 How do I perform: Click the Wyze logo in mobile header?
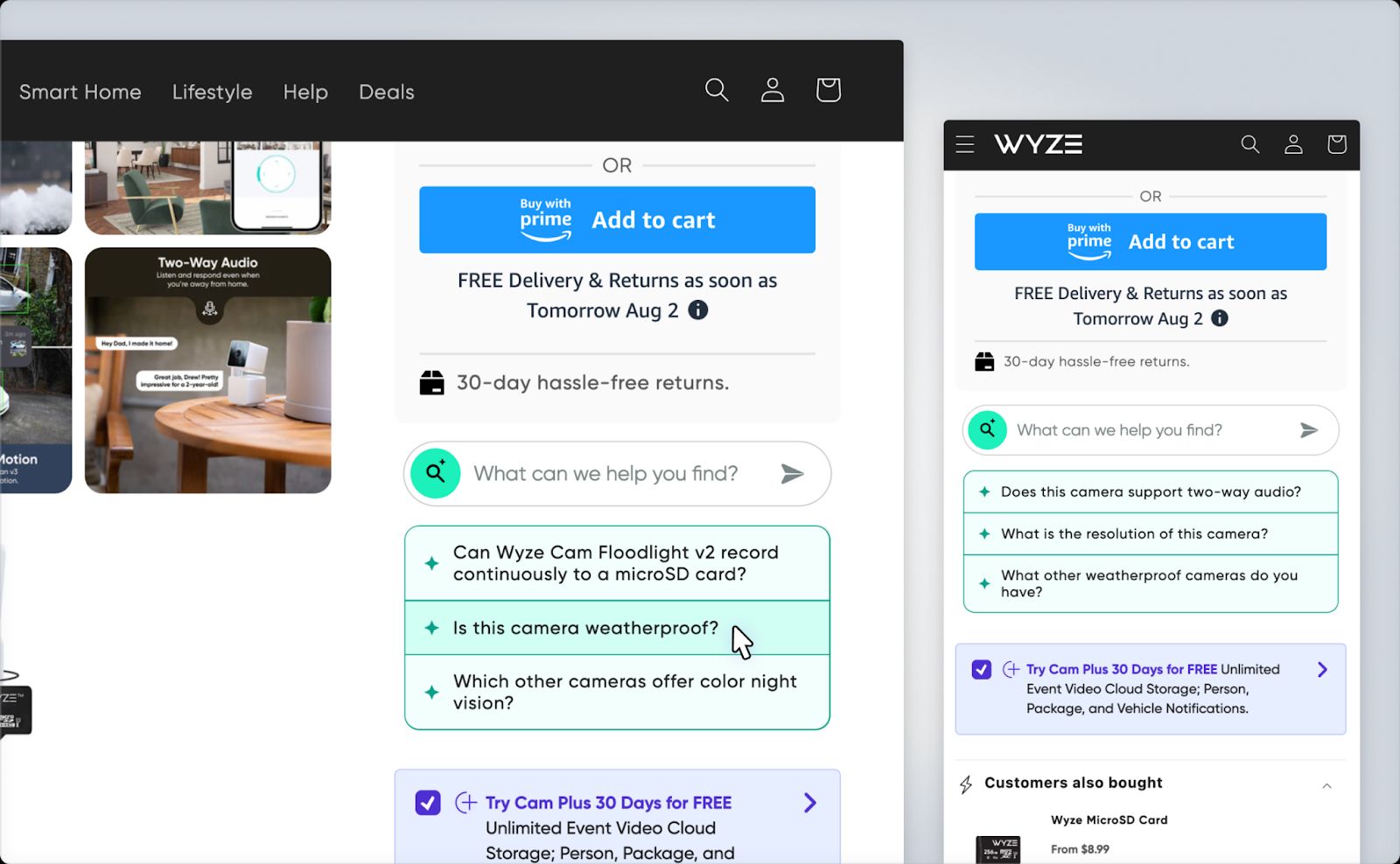click(1038, 144)
